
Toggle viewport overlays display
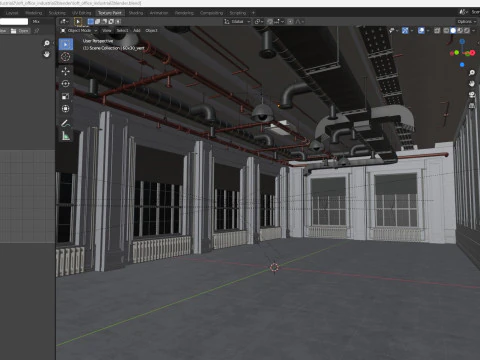(421, 31)
